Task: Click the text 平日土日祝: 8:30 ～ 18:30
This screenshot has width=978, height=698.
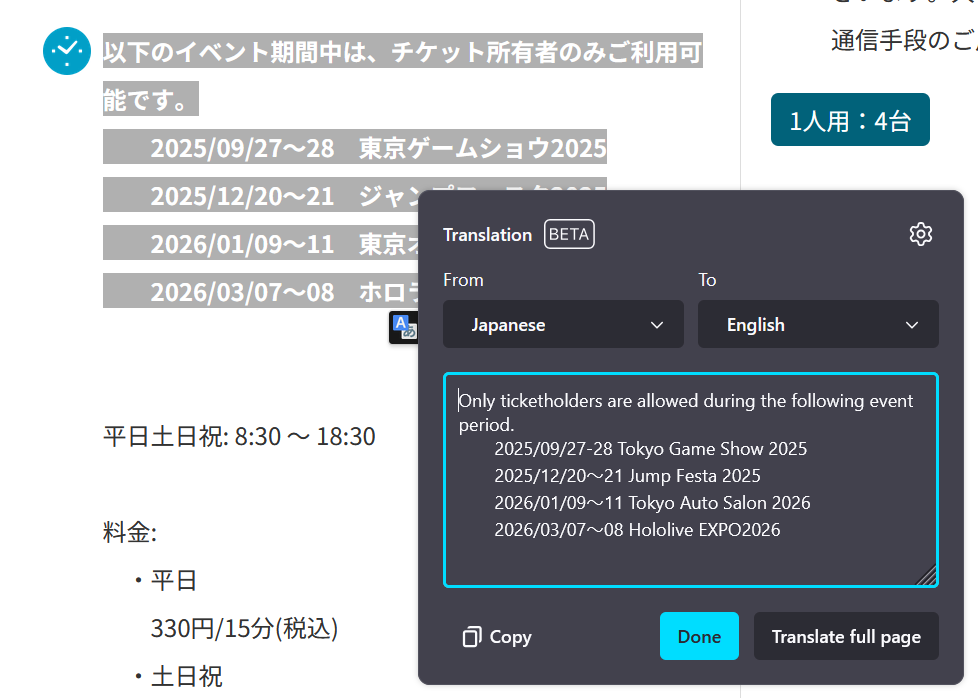Action: point(240,436)
